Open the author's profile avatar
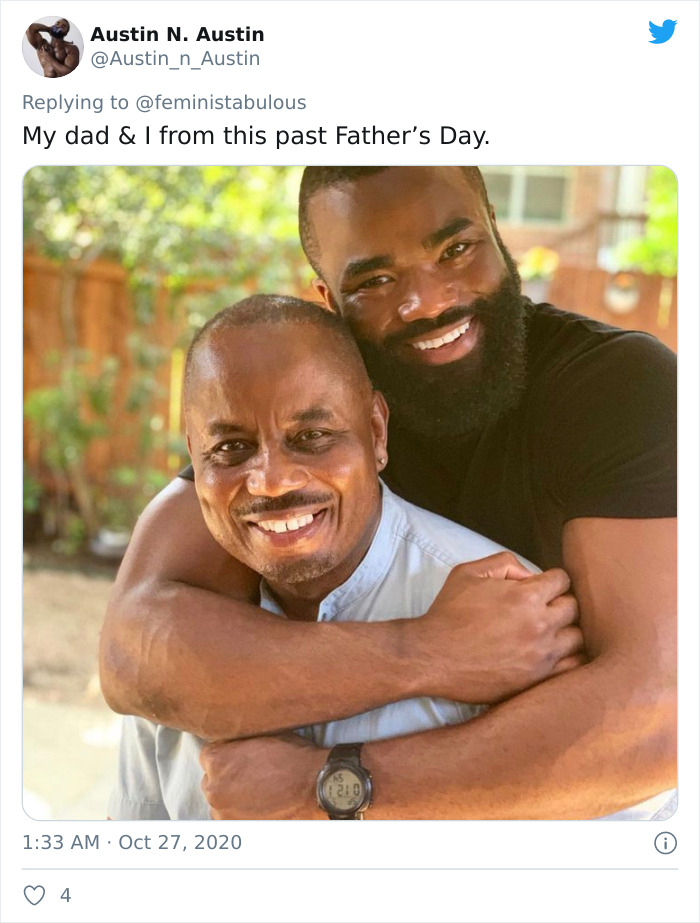700x923 pixels. (x=52, y=46)
